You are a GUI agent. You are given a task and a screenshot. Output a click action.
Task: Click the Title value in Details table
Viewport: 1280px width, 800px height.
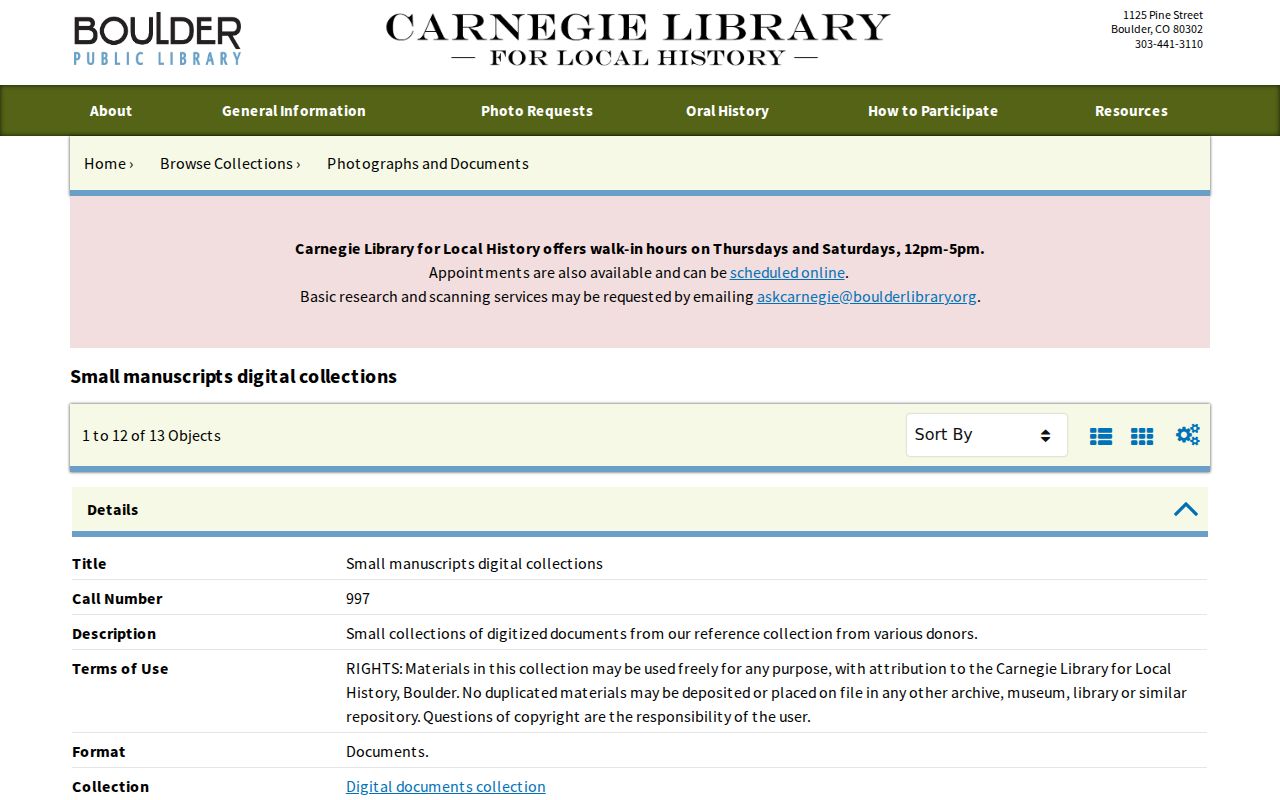pos(474,564)
